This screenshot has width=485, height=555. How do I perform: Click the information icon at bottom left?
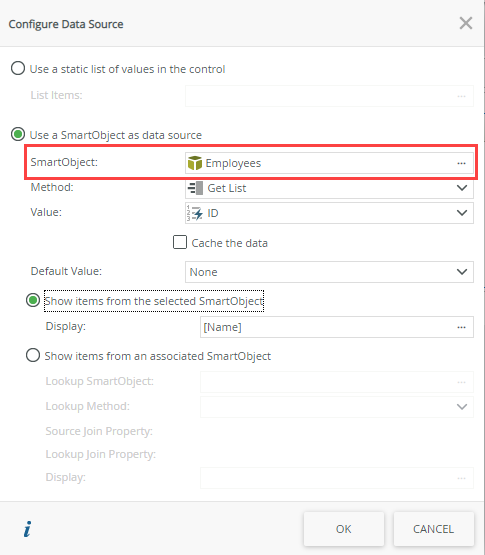[x=27, y=529]
